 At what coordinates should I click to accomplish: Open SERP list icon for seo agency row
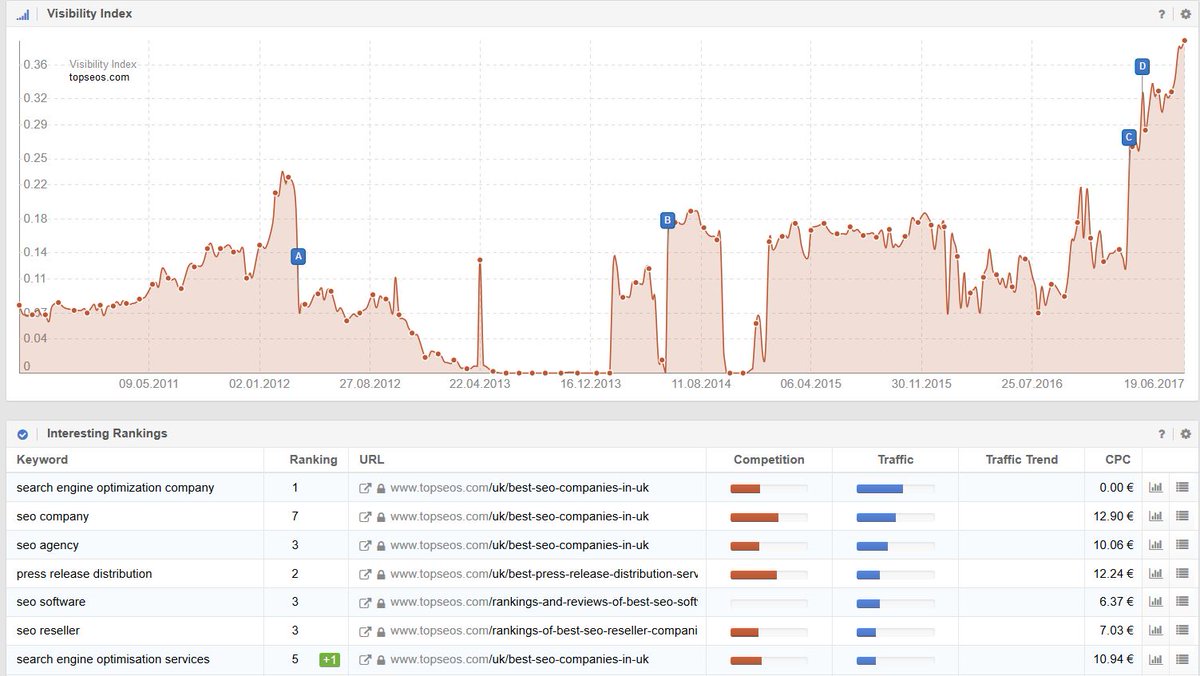click(1182, 546)
